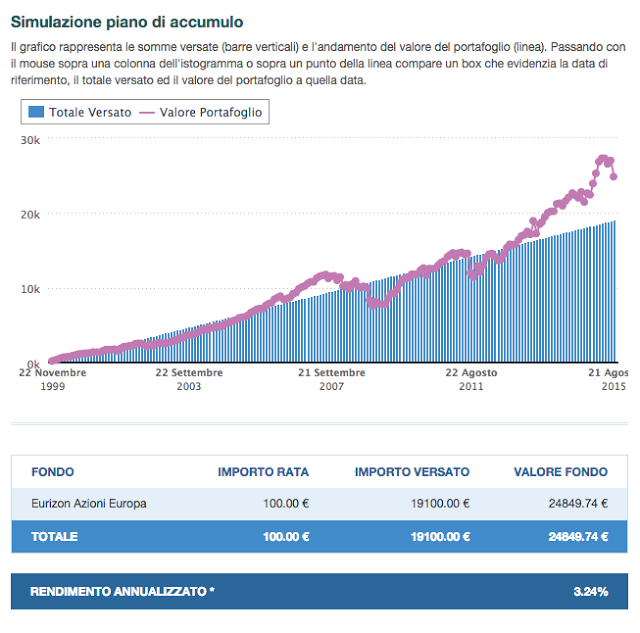
Task: Click the blue Totale Versato legend swatch
Action: (36, 113)
